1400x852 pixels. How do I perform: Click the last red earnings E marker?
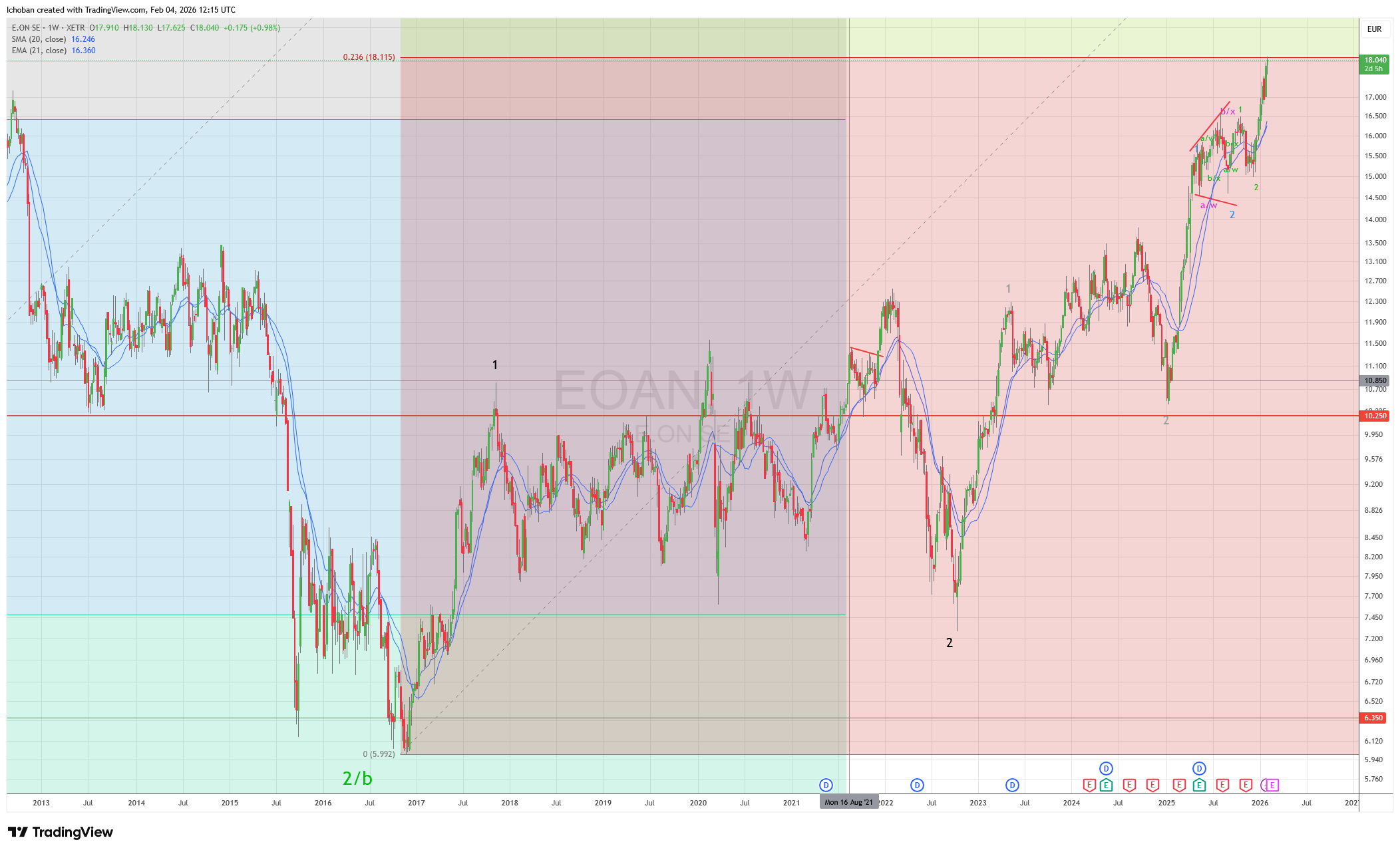tap(1246, 785)
